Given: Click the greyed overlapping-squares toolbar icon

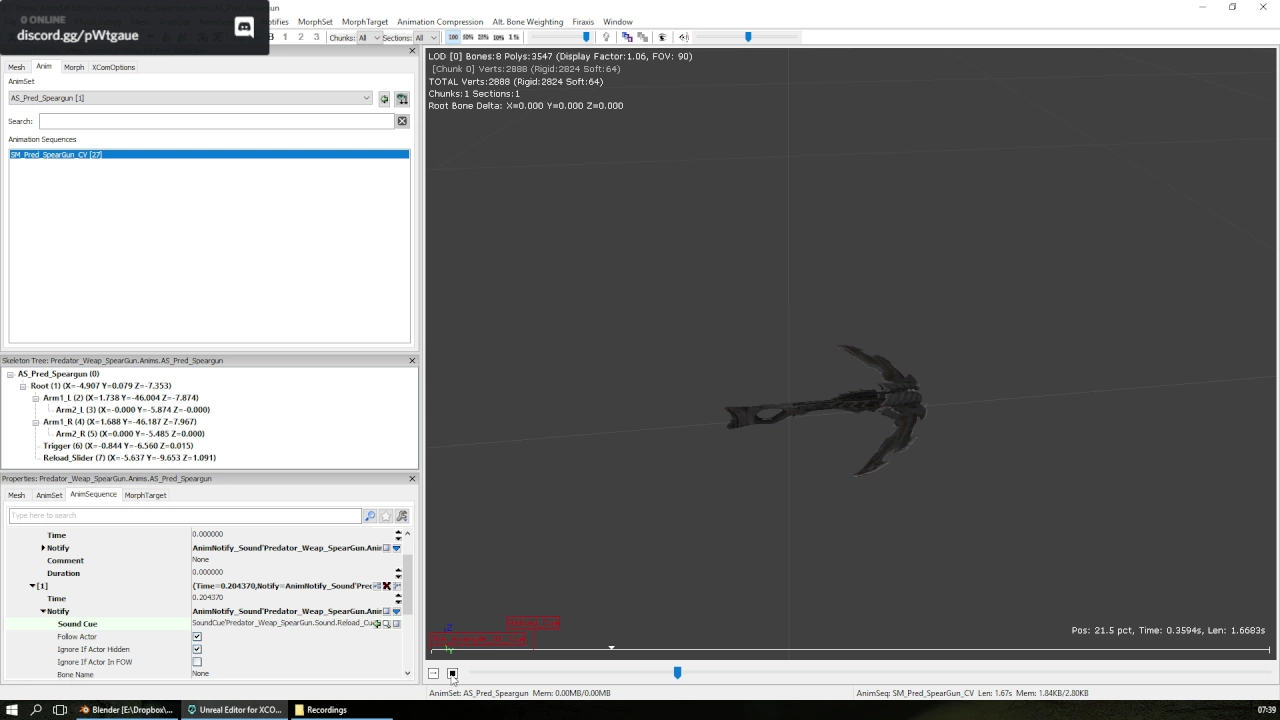Looking at the screenshot, I should click(642, 37).
